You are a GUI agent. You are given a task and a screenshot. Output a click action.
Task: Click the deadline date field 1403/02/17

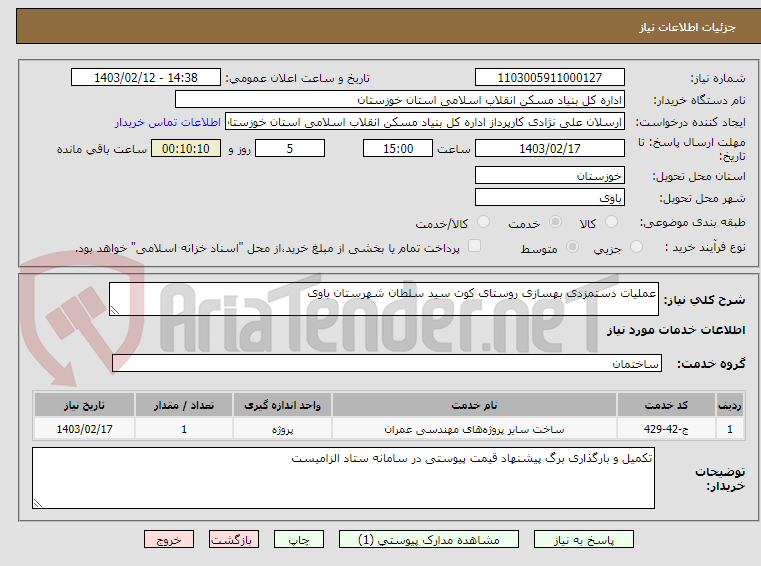point(549,149)
